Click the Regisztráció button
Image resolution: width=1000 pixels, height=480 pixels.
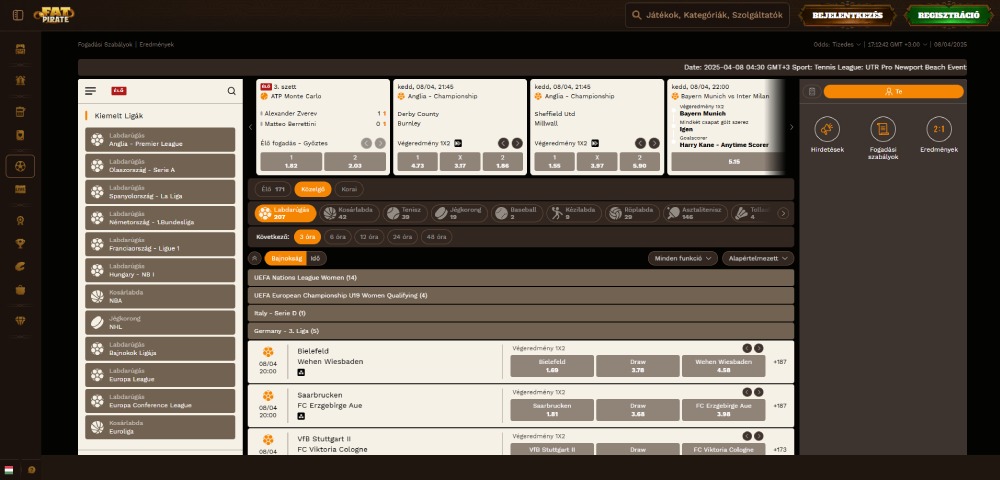[948, 15]
